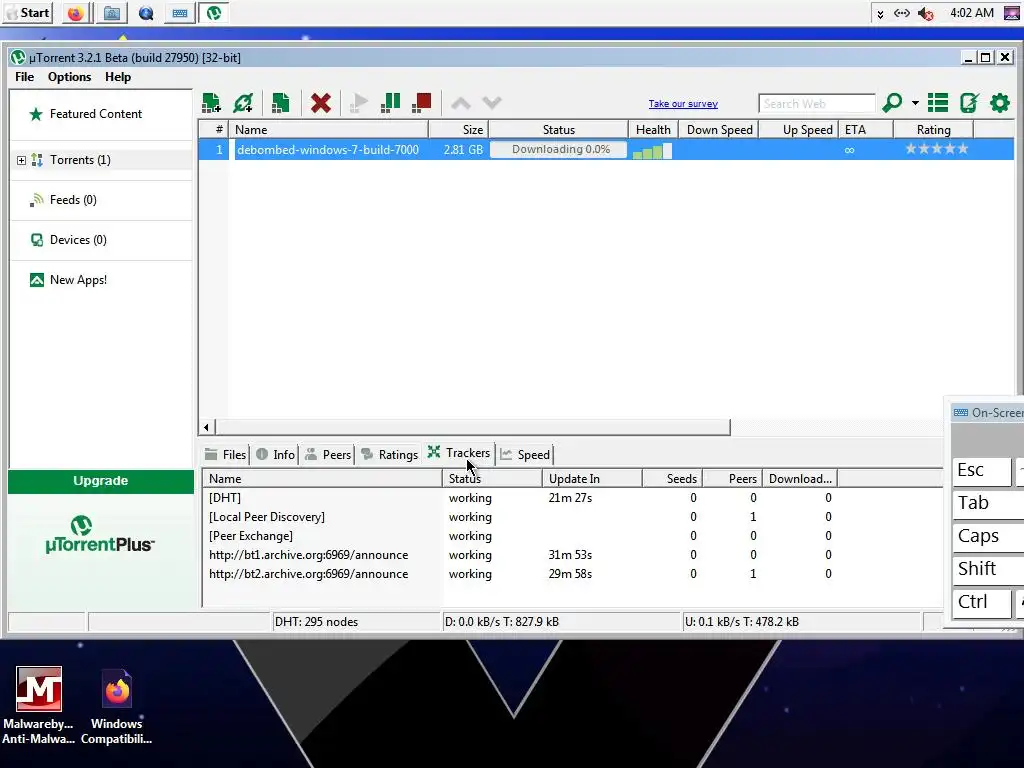Click the Take our survey link
Image resolution: width=1024 pixels, height=768 pixels.
683,103
